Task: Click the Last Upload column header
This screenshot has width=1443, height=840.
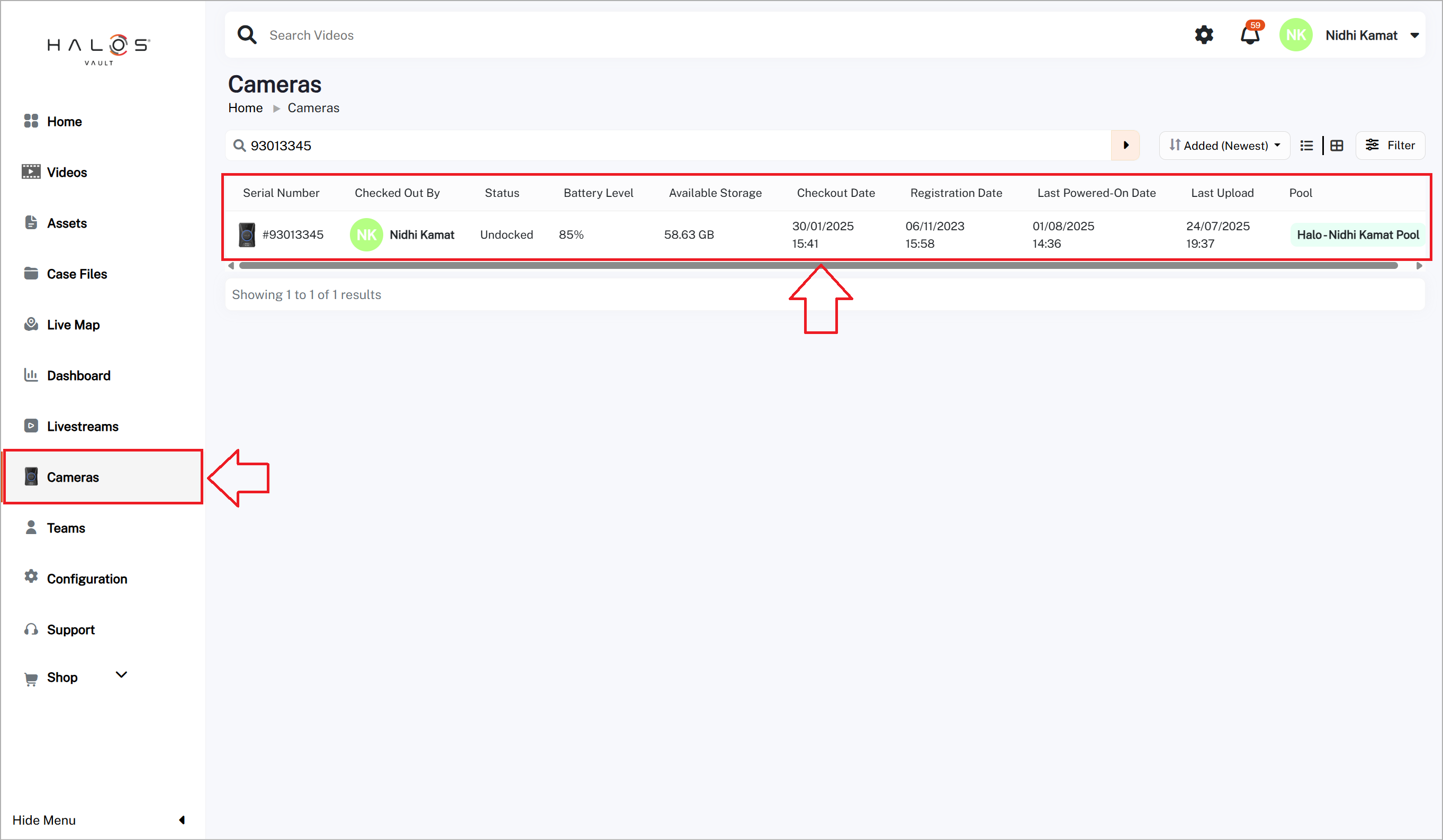Action: [1222, 193]
